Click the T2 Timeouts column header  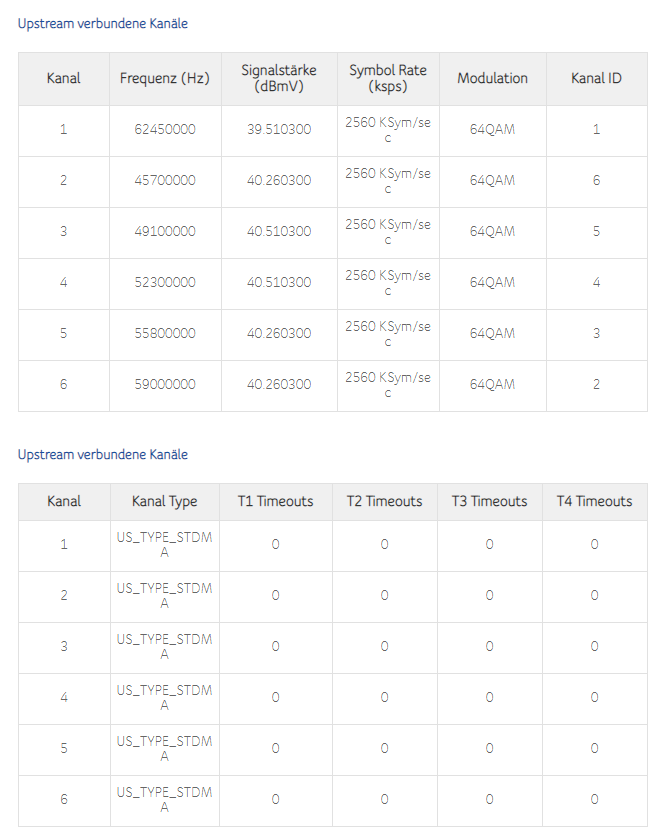tap(384, 501)
